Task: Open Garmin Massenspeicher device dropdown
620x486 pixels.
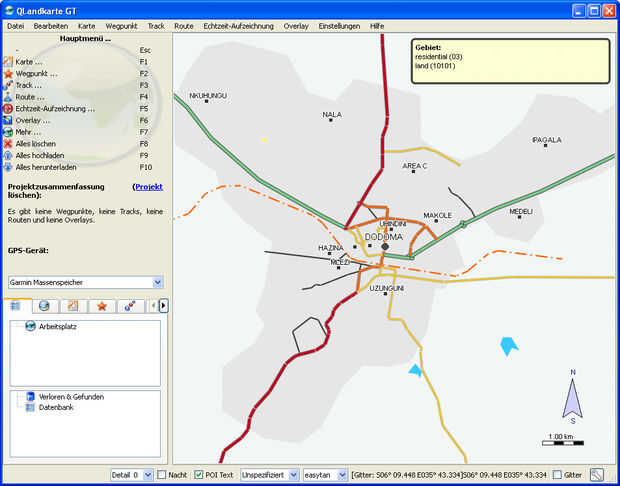Action: (85, 282)
